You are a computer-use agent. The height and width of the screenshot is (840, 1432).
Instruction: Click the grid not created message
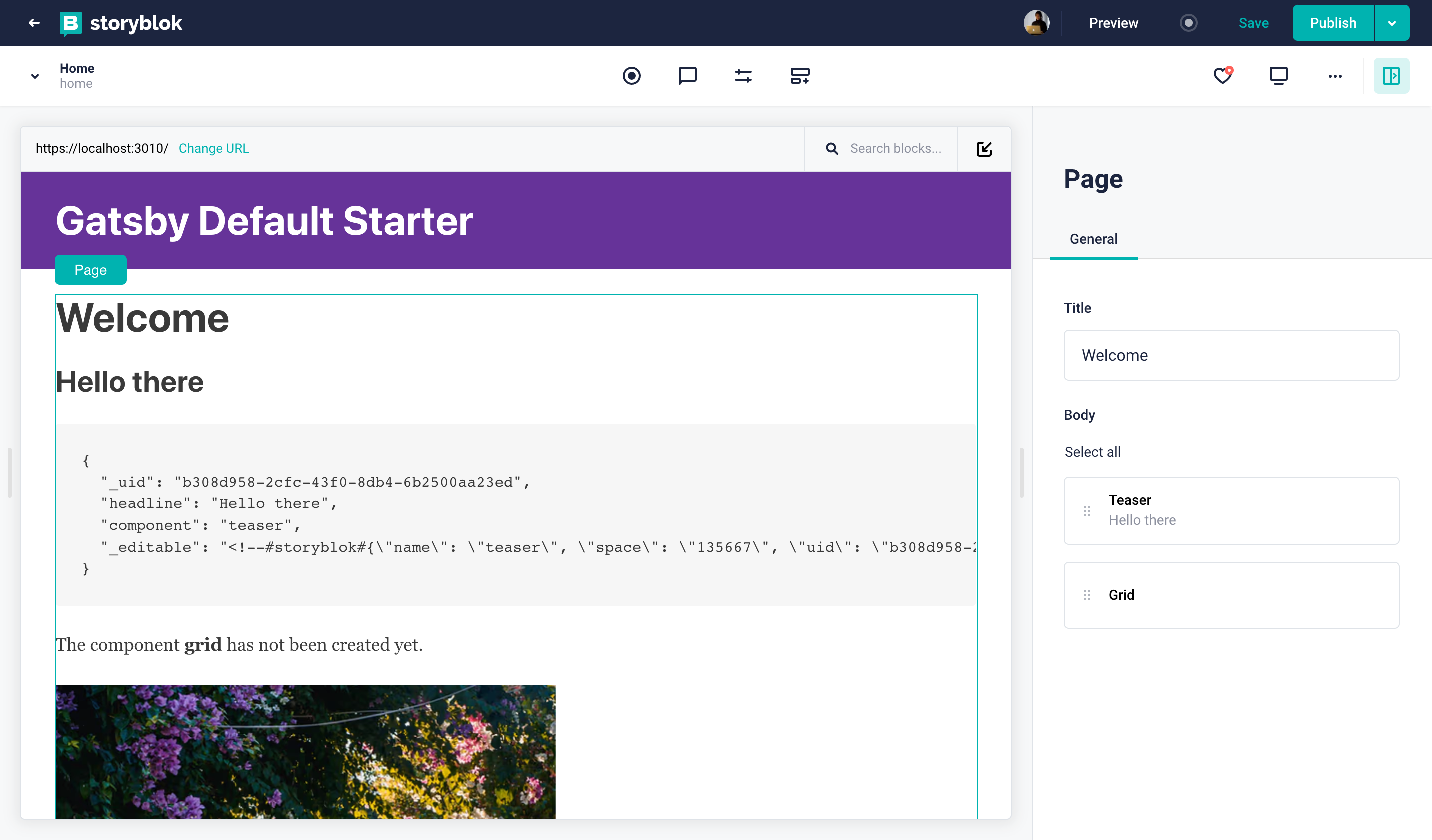(x=239, y=645)
